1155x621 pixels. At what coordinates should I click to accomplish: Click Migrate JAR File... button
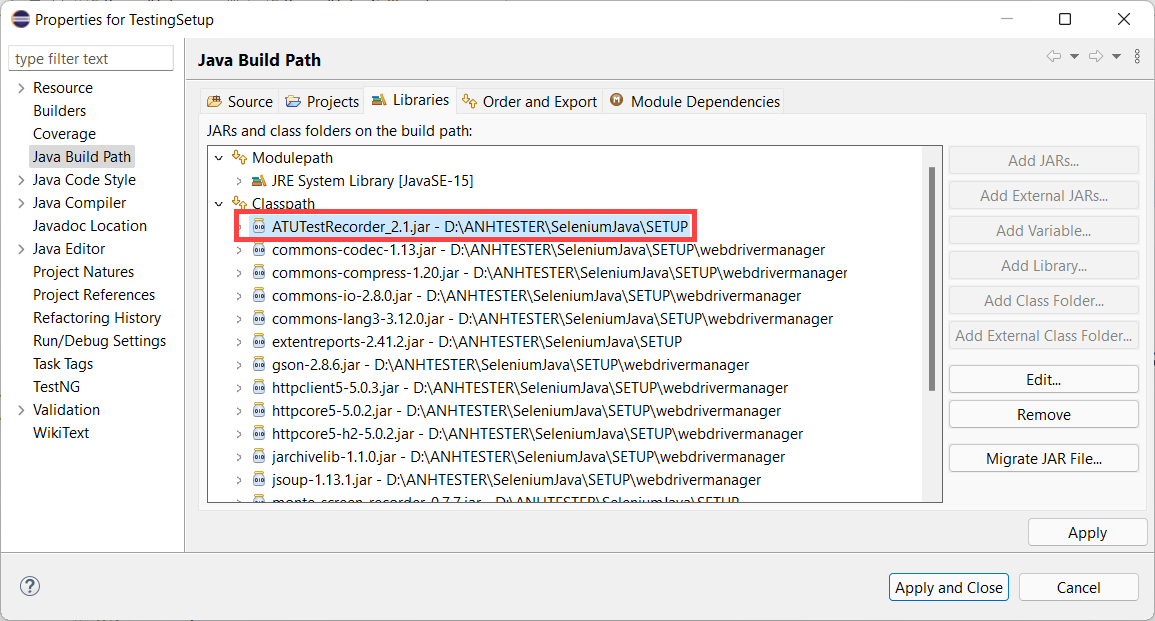coord(1044,458)
